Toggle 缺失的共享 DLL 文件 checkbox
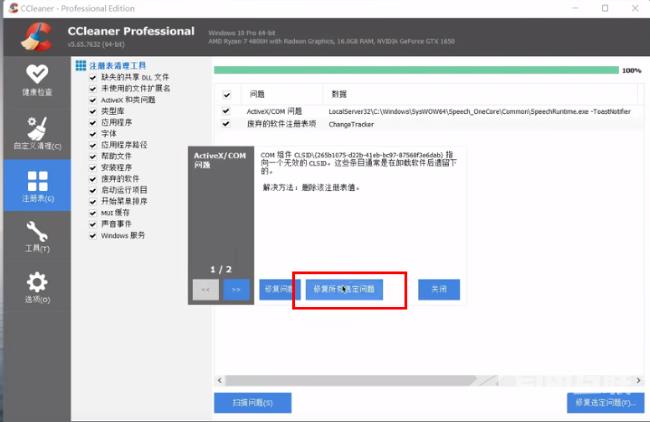 pos(93,77)
